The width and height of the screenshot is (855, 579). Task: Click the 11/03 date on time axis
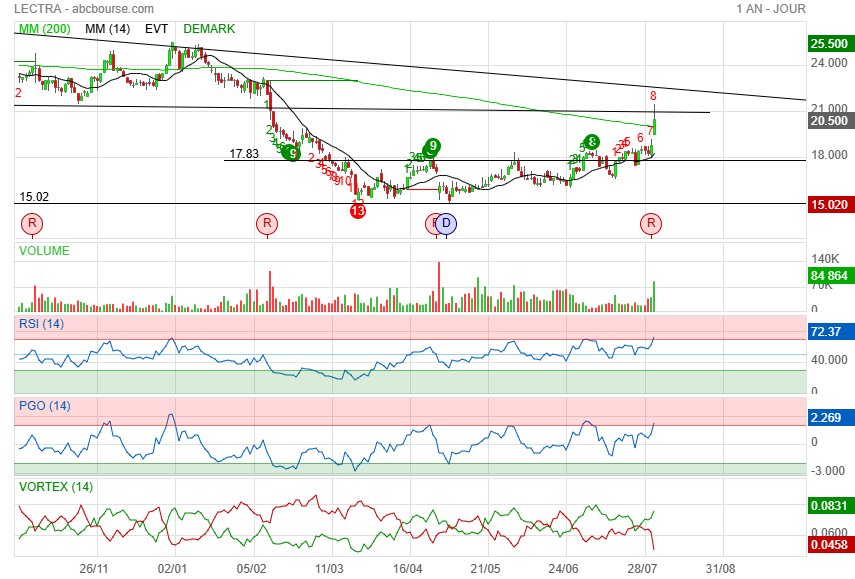329,569
